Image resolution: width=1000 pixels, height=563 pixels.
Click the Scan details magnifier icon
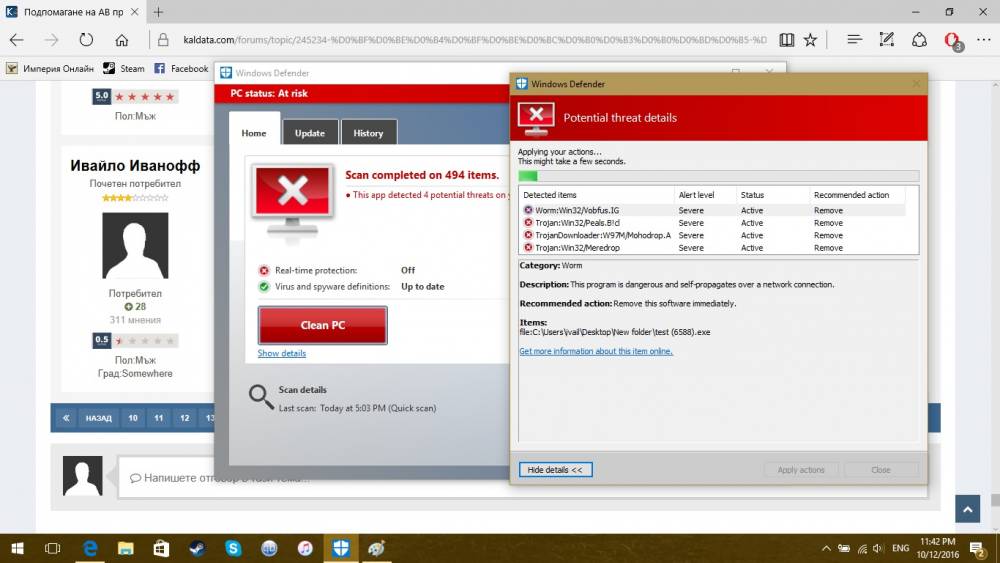pyautogui.click(x=261, y=397)
